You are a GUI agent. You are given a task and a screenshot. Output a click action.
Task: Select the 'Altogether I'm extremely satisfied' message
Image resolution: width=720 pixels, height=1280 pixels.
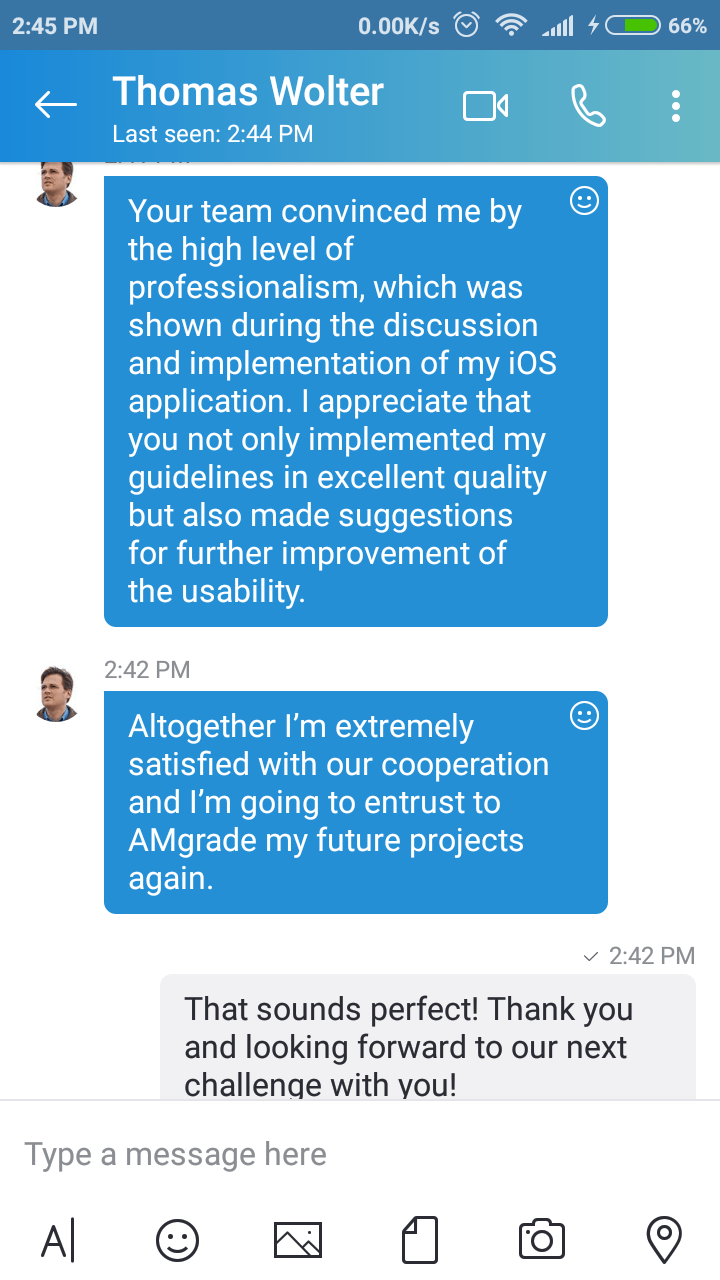[x=356, y=802]
